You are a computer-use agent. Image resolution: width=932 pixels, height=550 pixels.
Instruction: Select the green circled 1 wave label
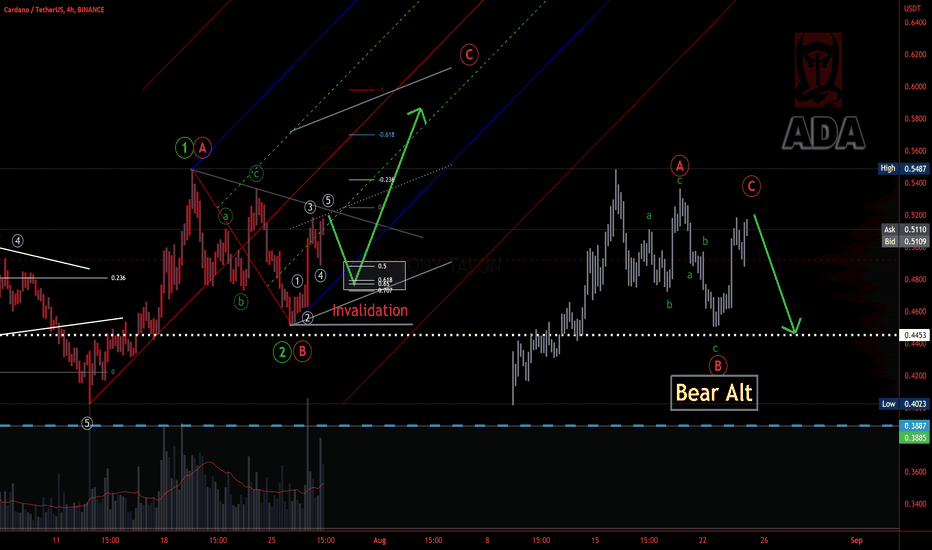[x=184, y=147]
